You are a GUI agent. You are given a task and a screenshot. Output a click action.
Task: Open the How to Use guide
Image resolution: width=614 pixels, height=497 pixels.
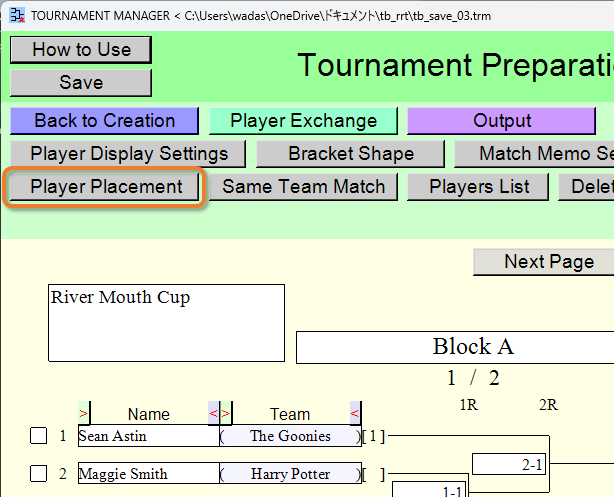coord(81,50)
